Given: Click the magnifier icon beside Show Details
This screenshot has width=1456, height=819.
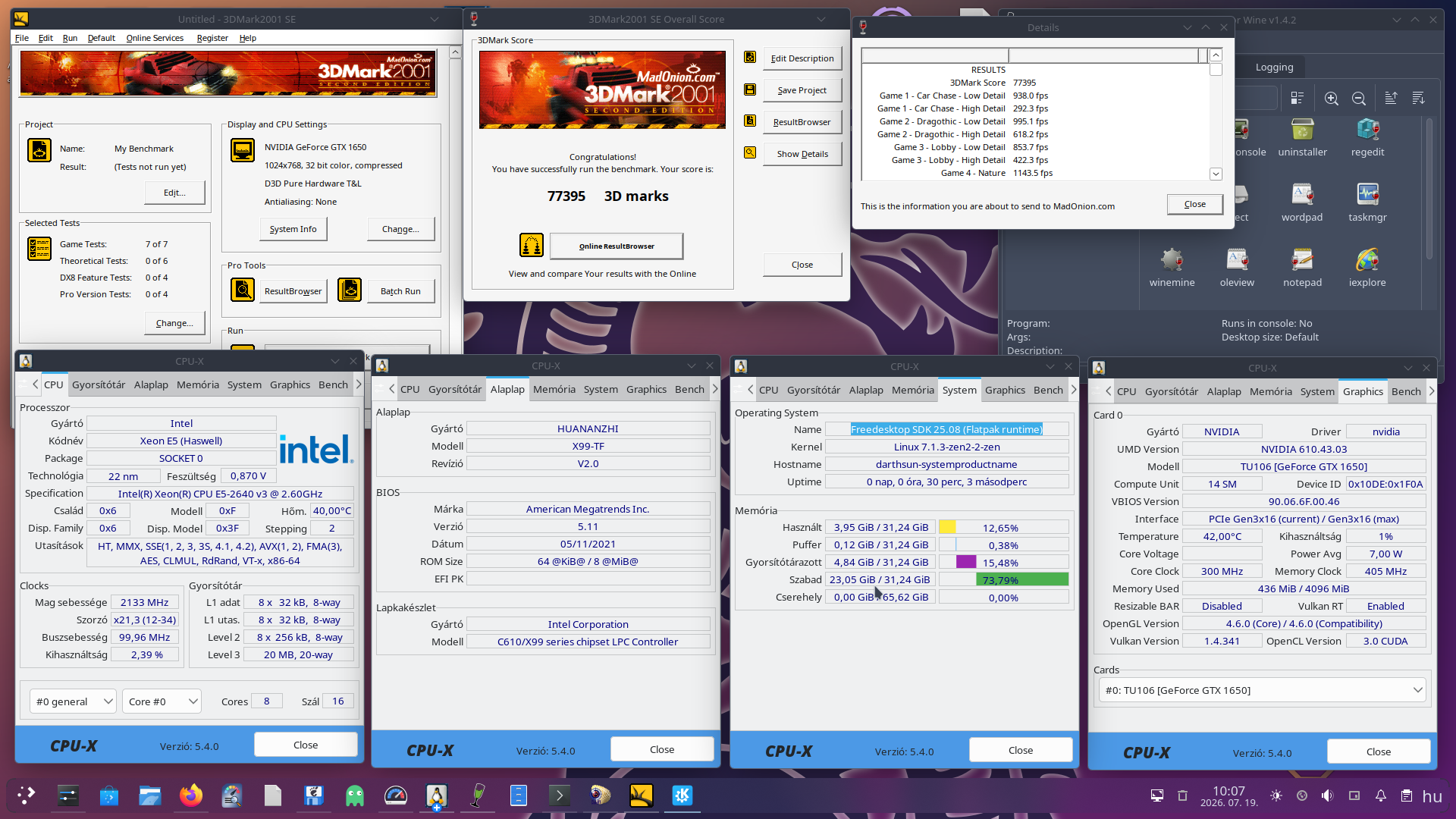Looking at the screenshot, I should [x=750, y=152].
